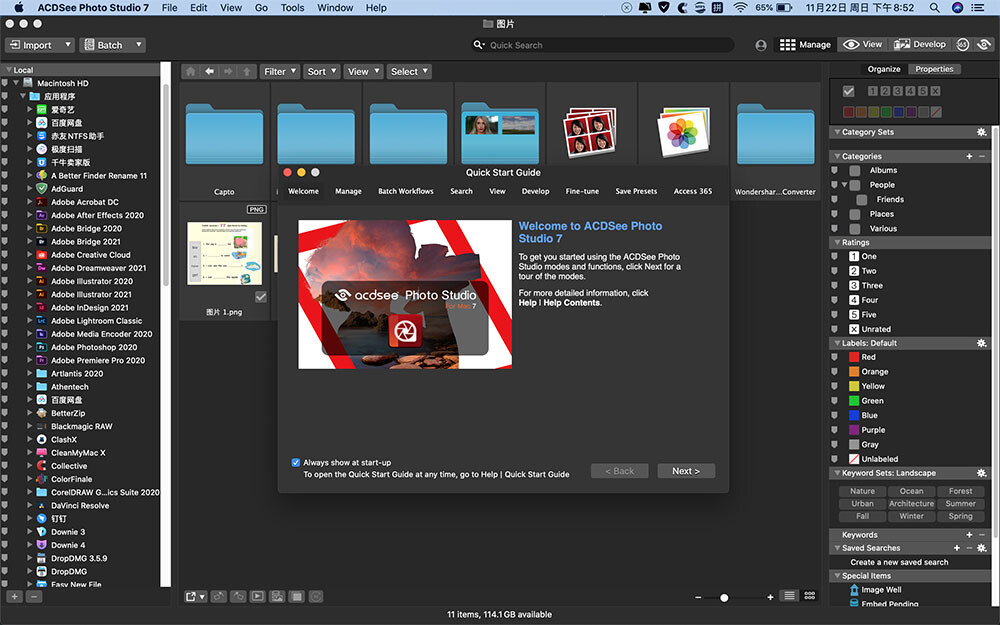
Task: Open the Batch dropdown button
Action: pos(112,45)
